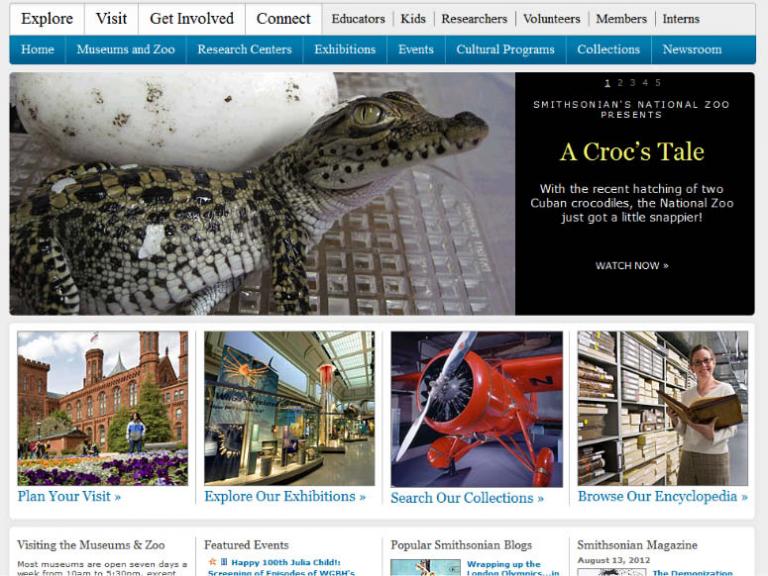Click the Plan Your Visit link
Image resolution: width=768 pixels, height=576 pixels.
(x=69, y=496)
